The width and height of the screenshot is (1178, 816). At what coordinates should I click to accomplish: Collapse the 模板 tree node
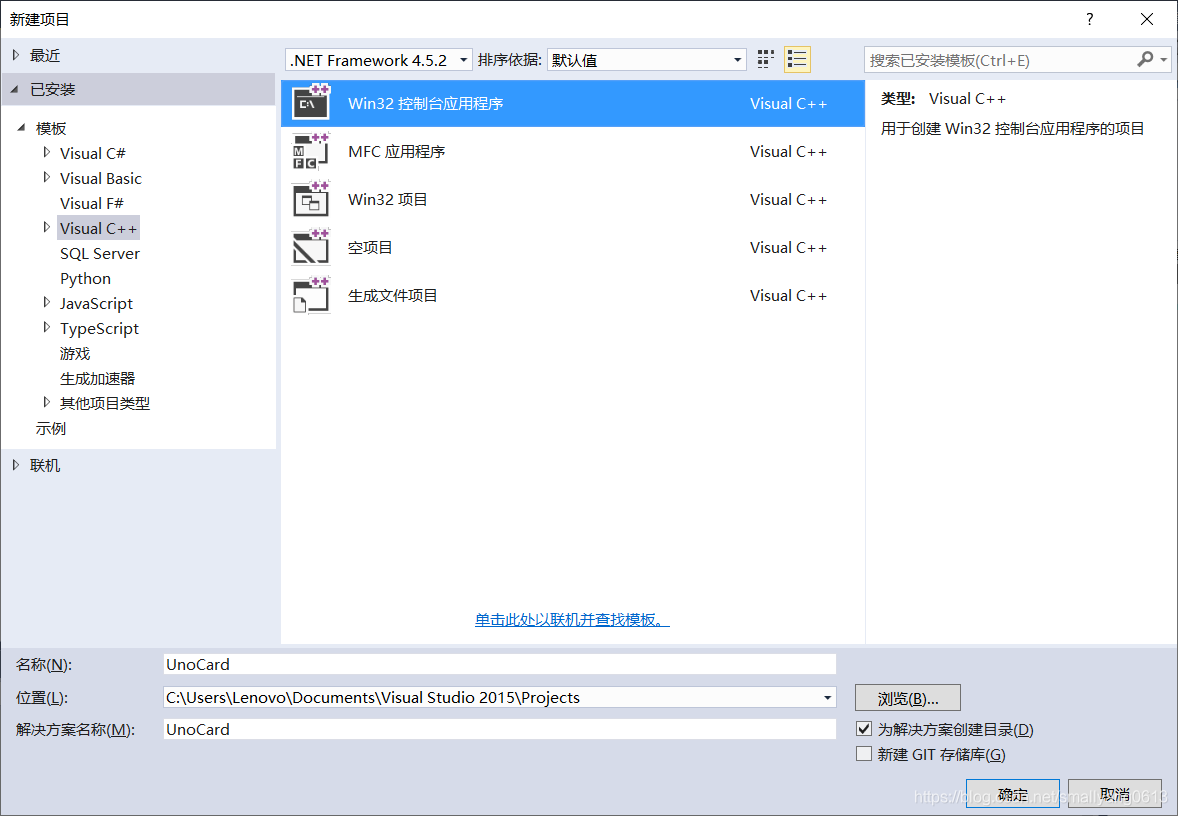21,128
